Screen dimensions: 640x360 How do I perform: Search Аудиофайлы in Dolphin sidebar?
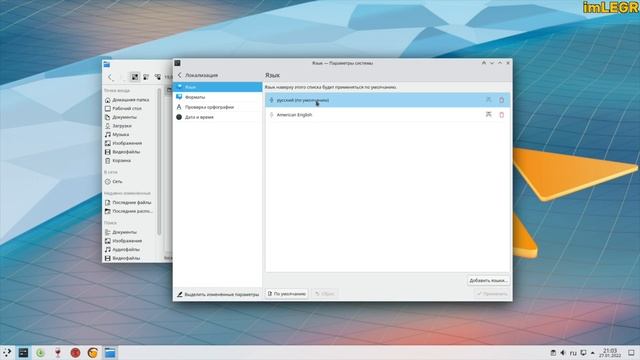point(130,249)
